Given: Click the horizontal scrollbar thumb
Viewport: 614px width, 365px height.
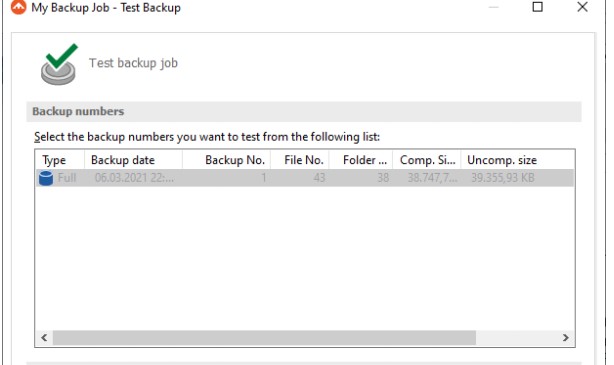Looking at the screenshot, I should click(264, 338).
